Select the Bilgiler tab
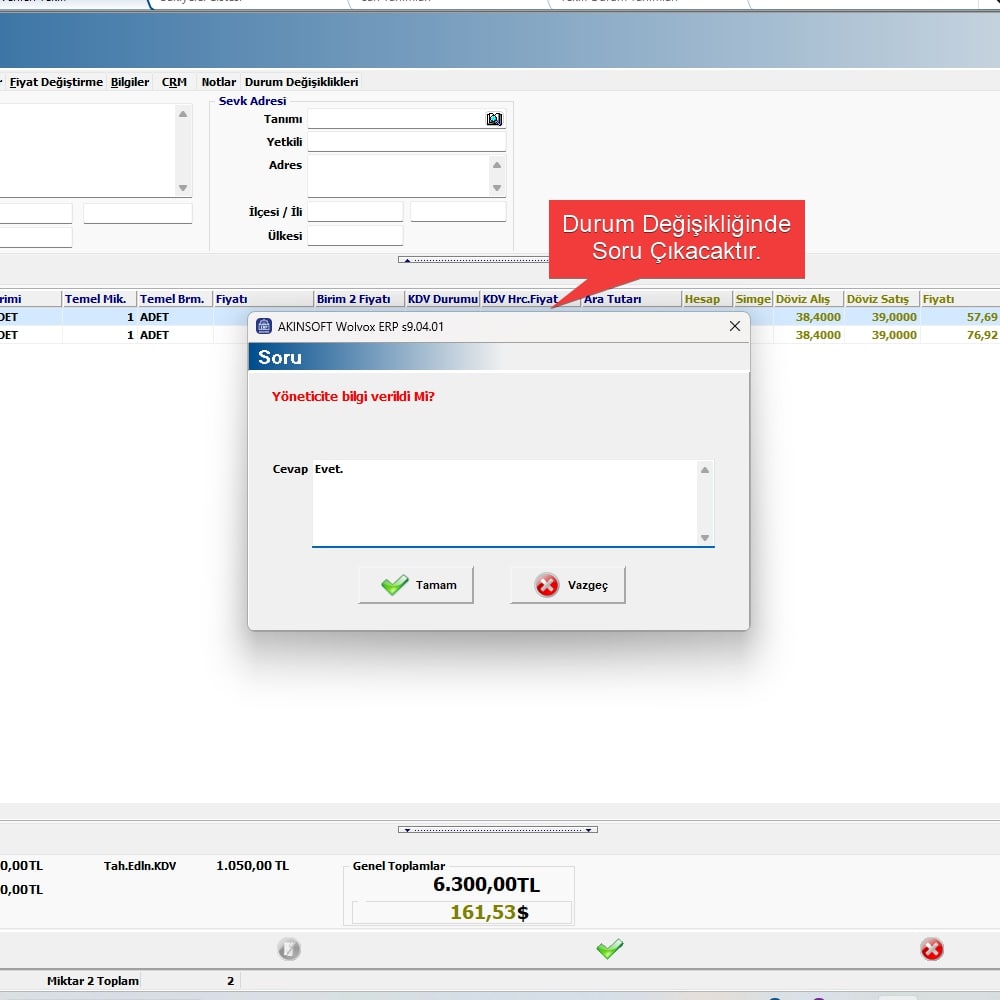The image size is (1000, 1000). point(130,82)
